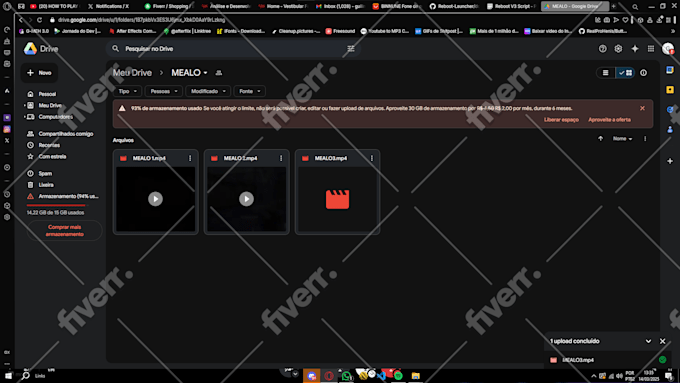Open Drive search filter options icon
Screen dimensions: 680x383
(350, 49)
